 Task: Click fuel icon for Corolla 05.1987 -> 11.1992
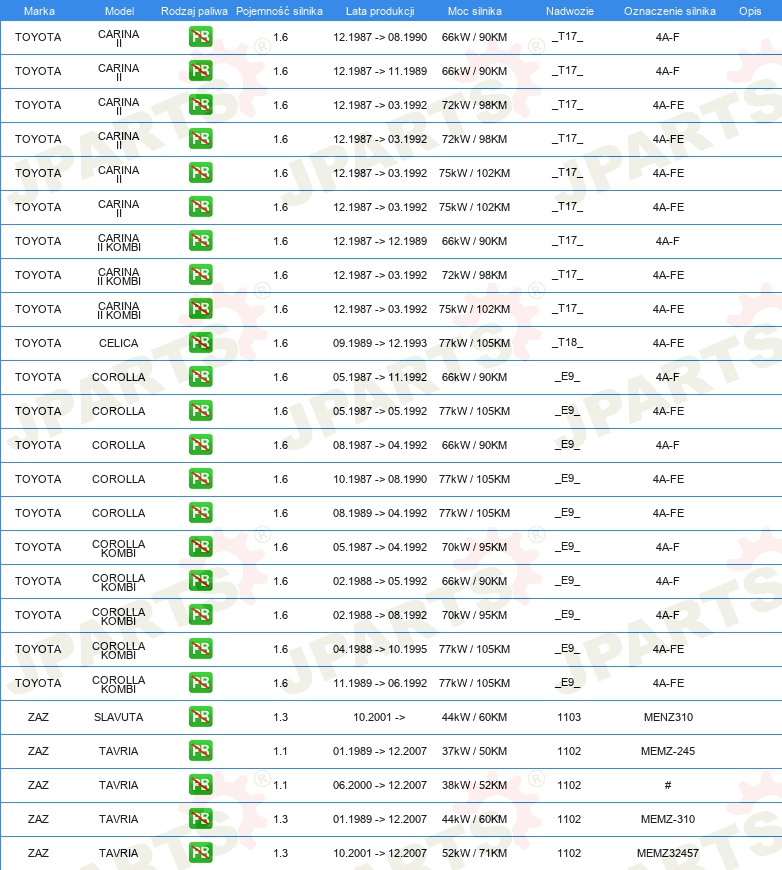[200, 377]
